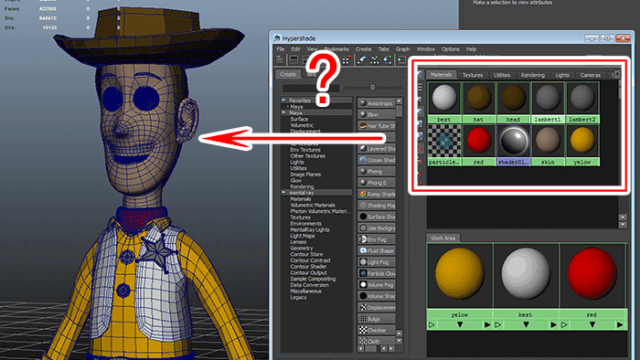Create a Use Background node
The width and height of the screenshot is (640, 360).
pos(376,228)
